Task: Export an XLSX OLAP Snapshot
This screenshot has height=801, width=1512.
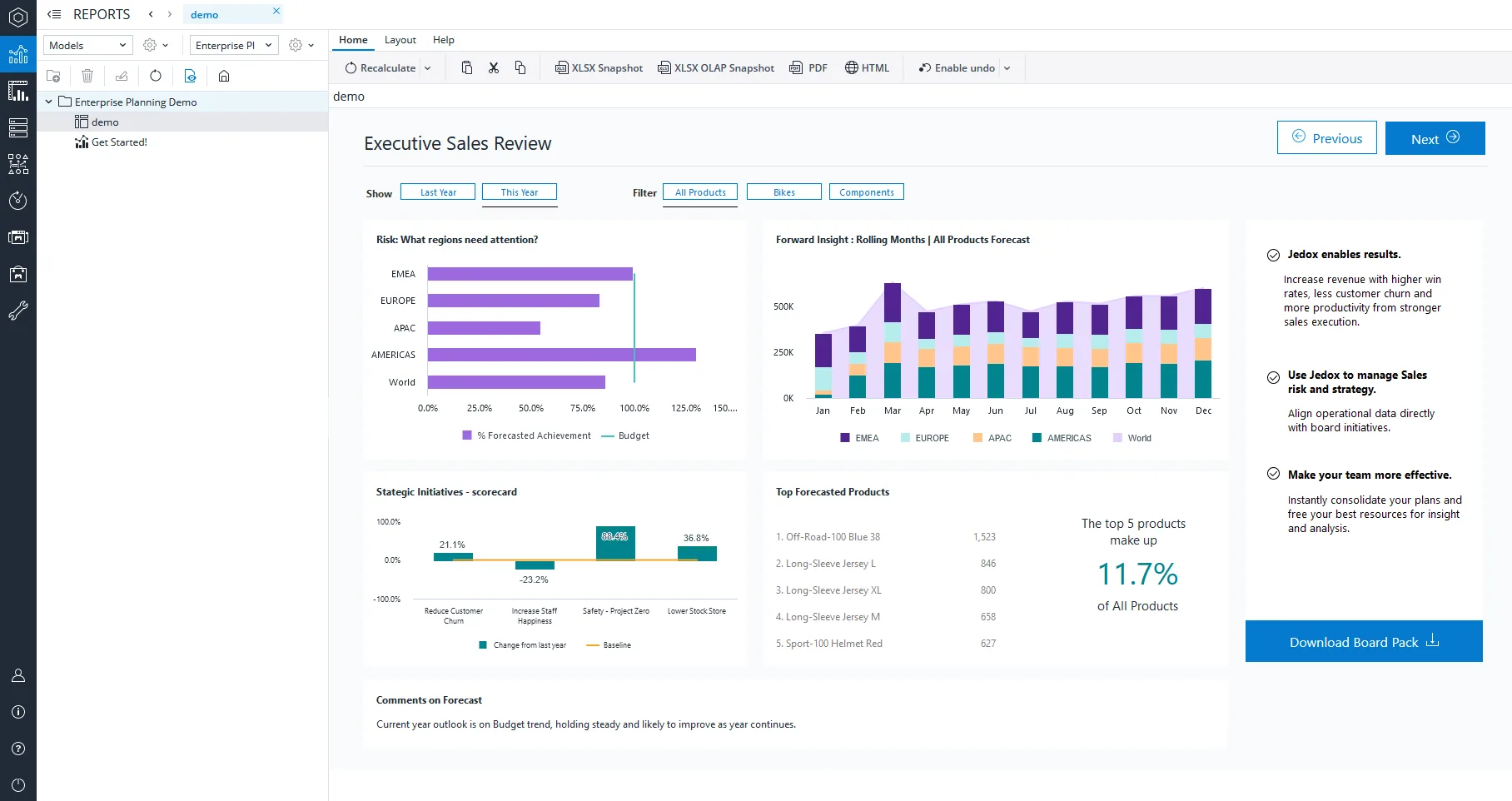Action: (716, 67)
